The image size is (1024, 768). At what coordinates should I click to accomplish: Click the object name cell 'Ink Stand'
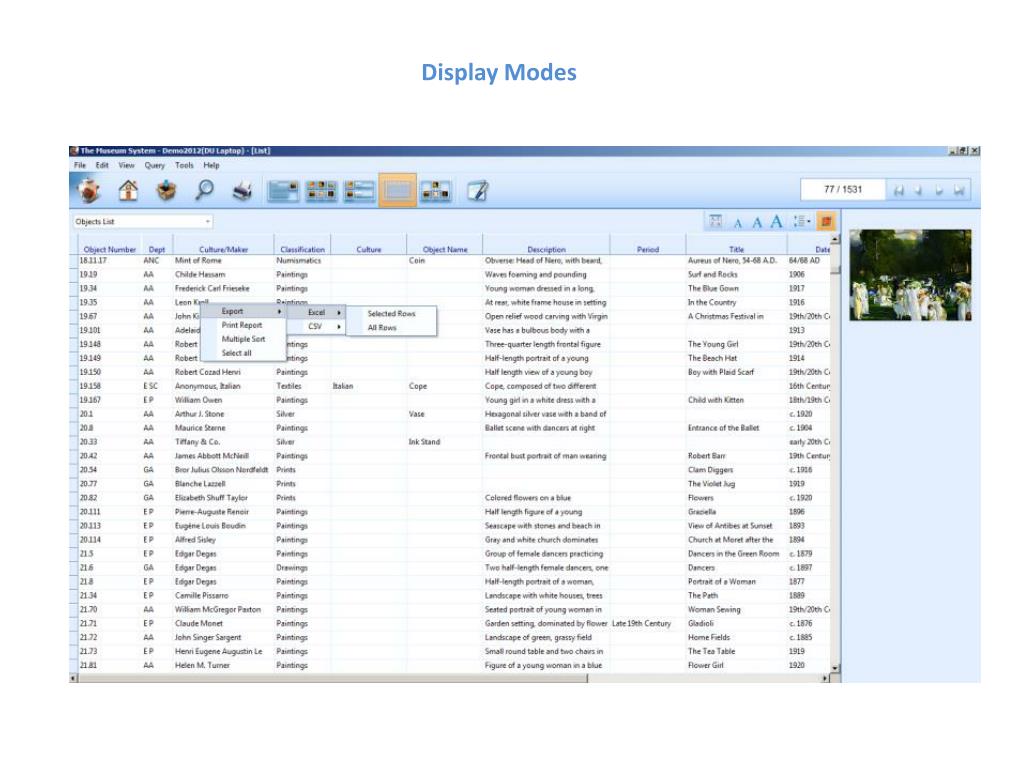[424, 442]
